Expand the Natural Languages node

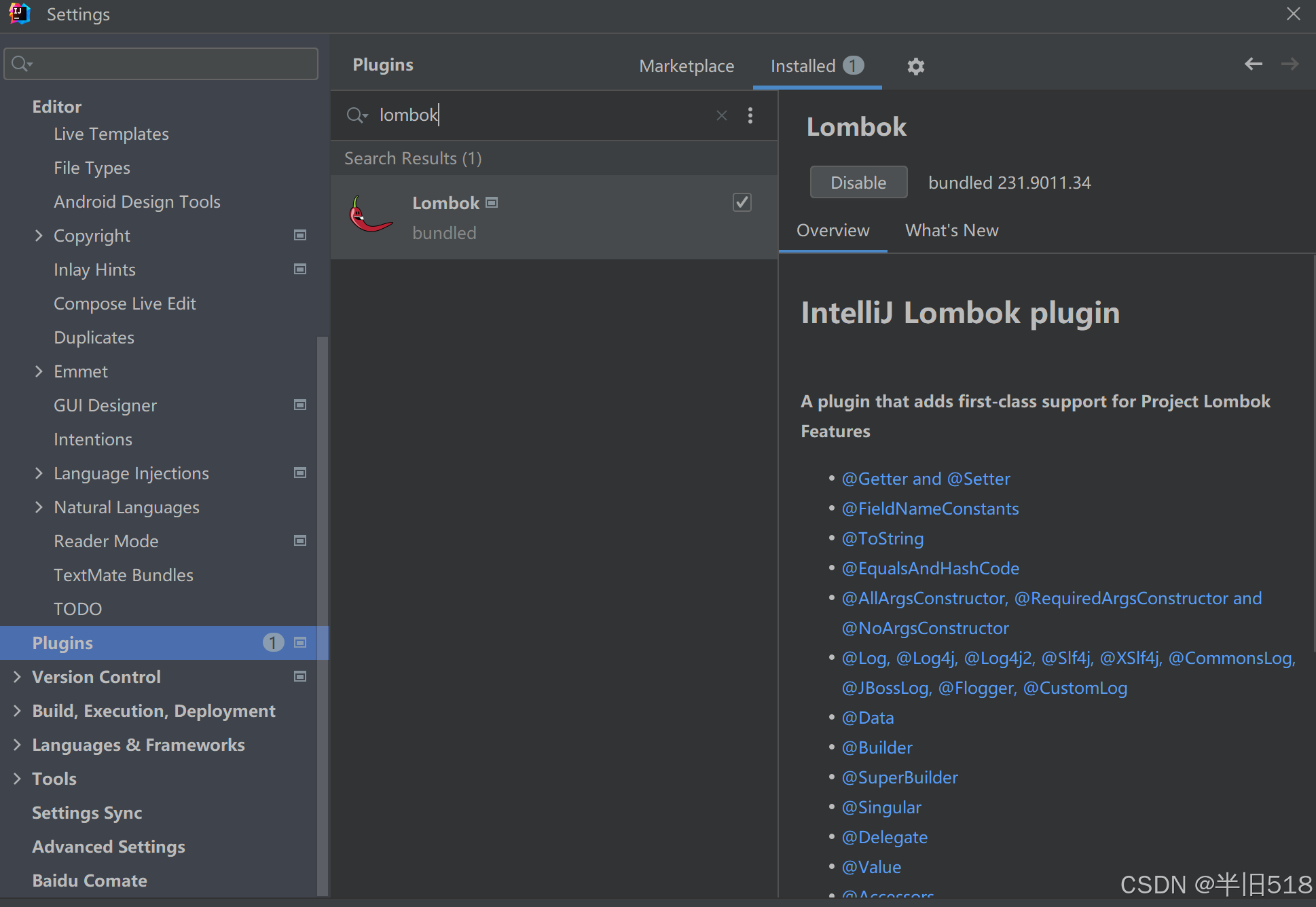tap(39, 507)
